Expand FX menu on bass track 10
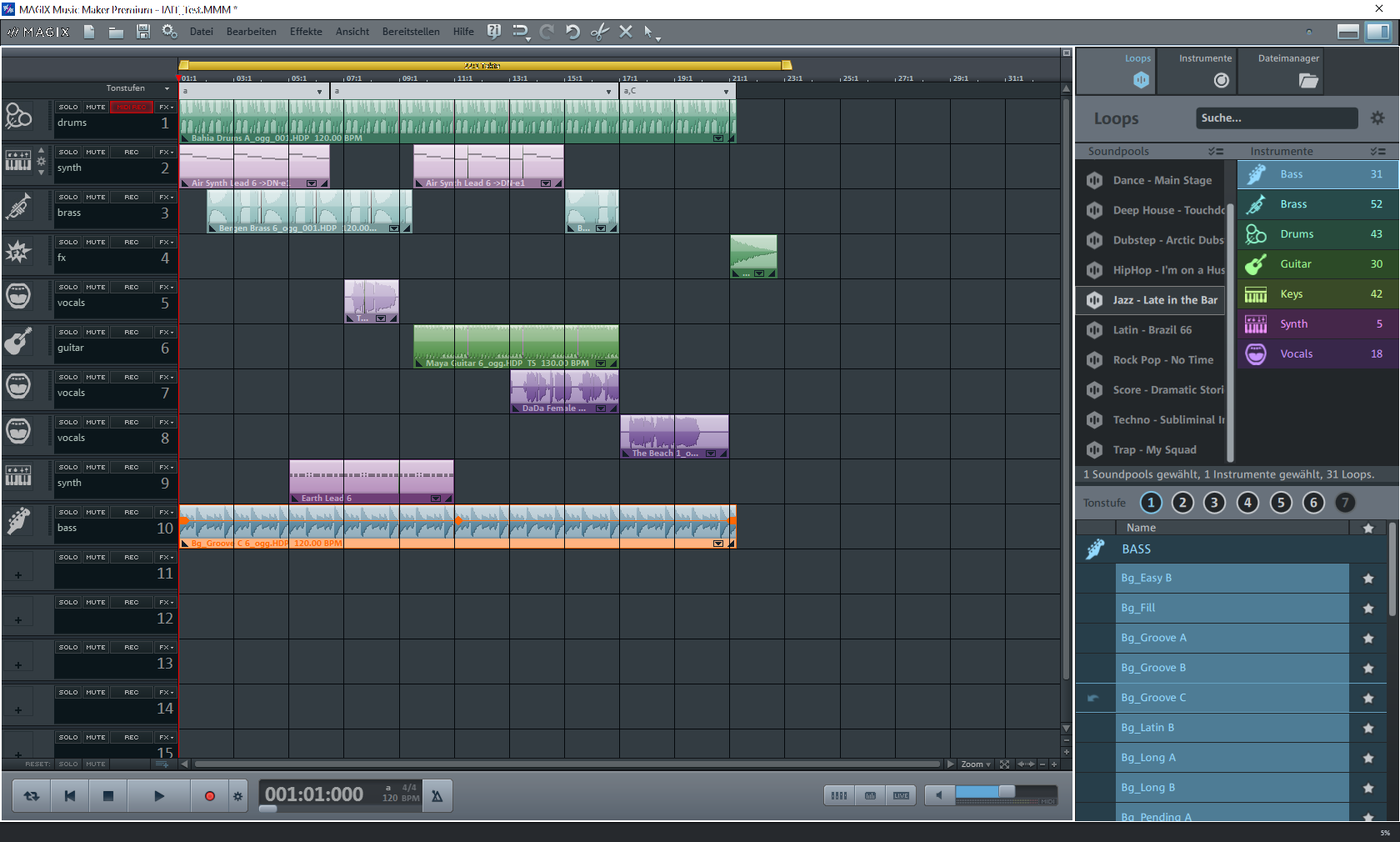This screenshot has height=842, width=1400. (x=166, y=513)
